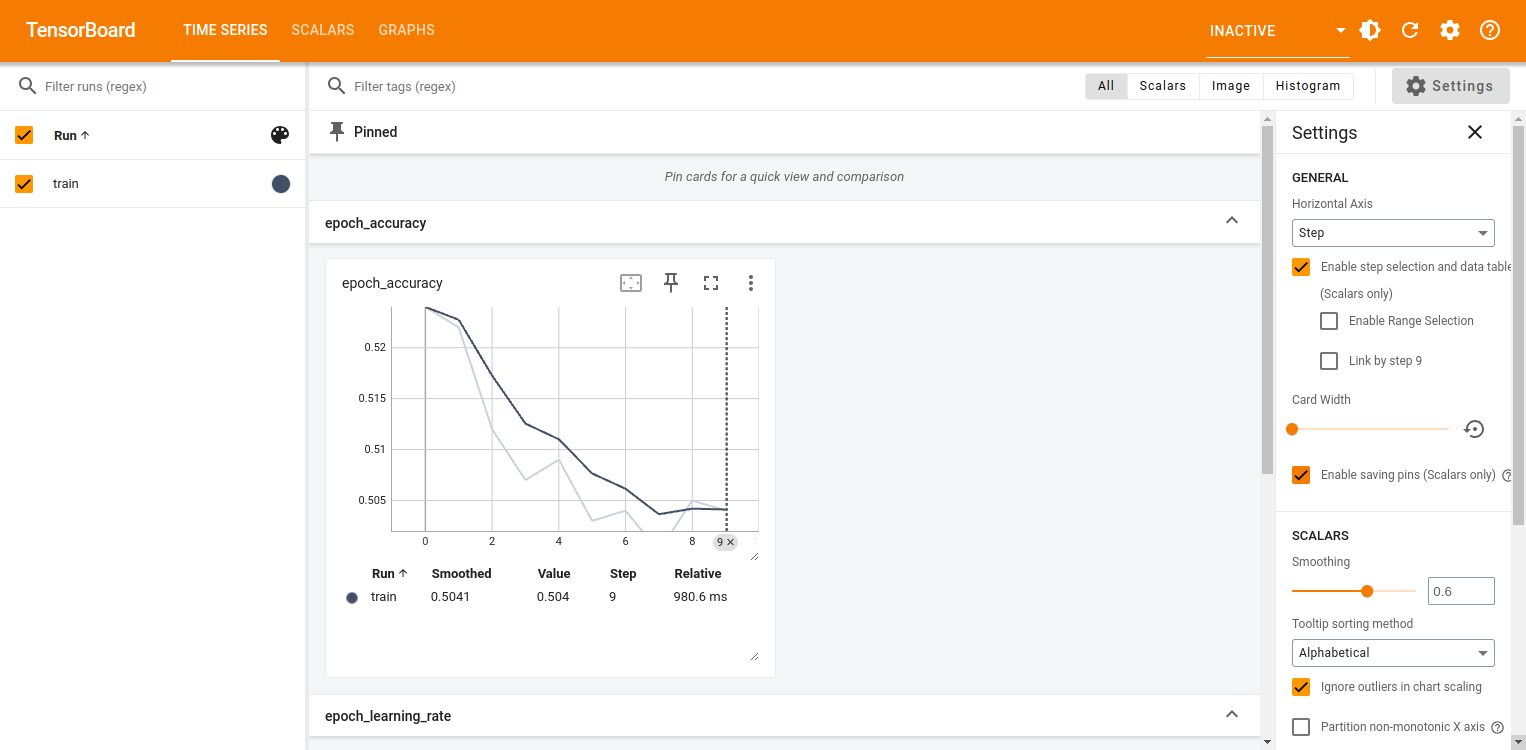Viewport: 1526px width, 750px height.
Task: Click the Smoothing slider handle
Action: click(x=1367, y=591)
